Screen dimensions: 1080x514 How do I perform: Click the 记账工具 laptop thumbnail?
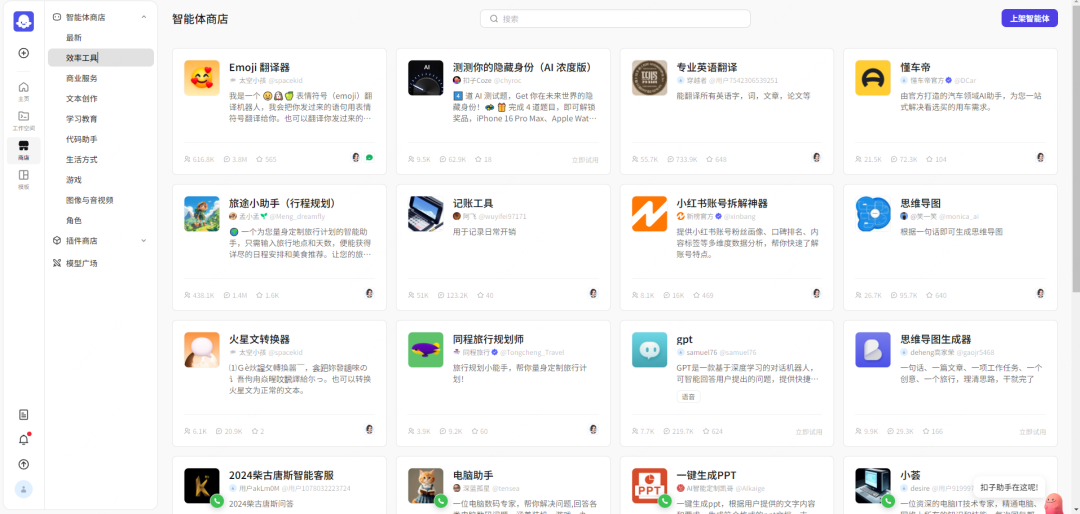tap(426, 214)
